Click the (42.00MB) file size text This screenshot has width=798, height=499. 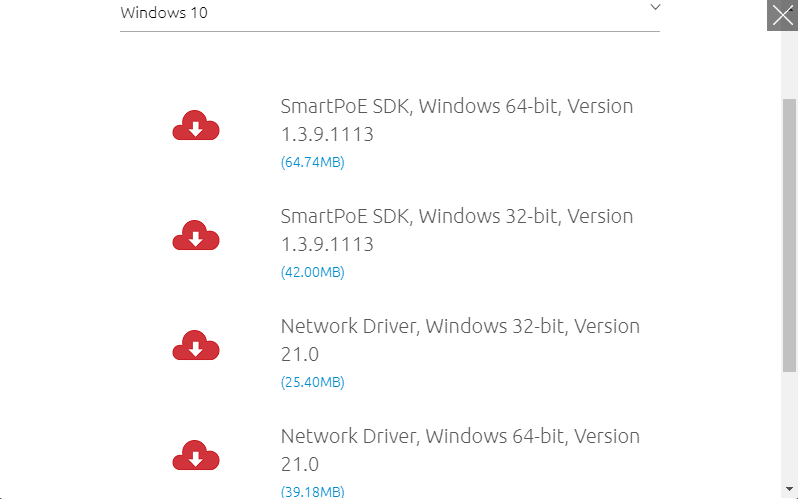312,272
